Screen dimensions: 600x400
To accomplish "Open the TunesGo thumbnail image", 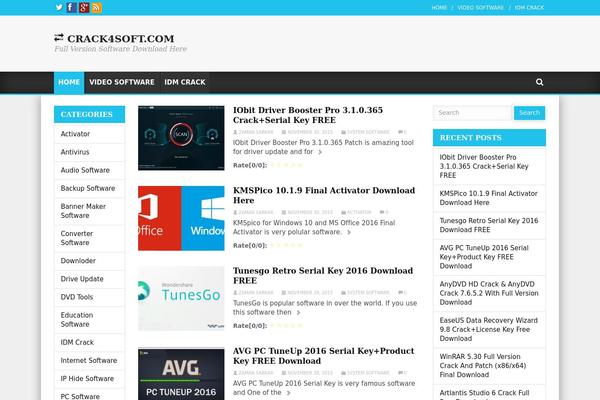I will [181, 299].
